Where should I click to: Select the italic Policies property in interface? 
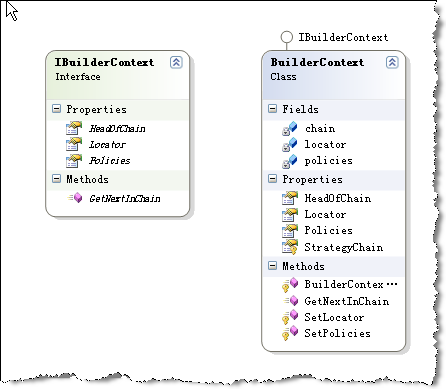(110, 160)
